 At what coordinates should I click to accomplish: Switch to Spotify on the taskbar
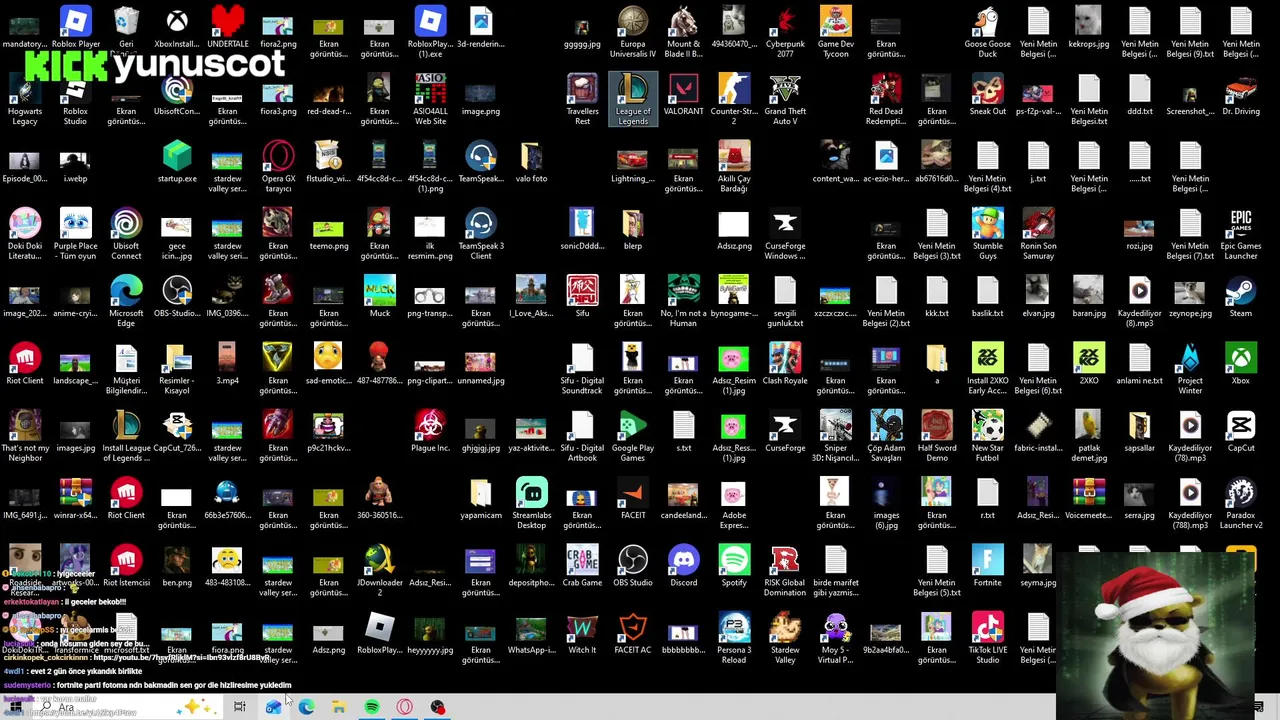[372, 707]
